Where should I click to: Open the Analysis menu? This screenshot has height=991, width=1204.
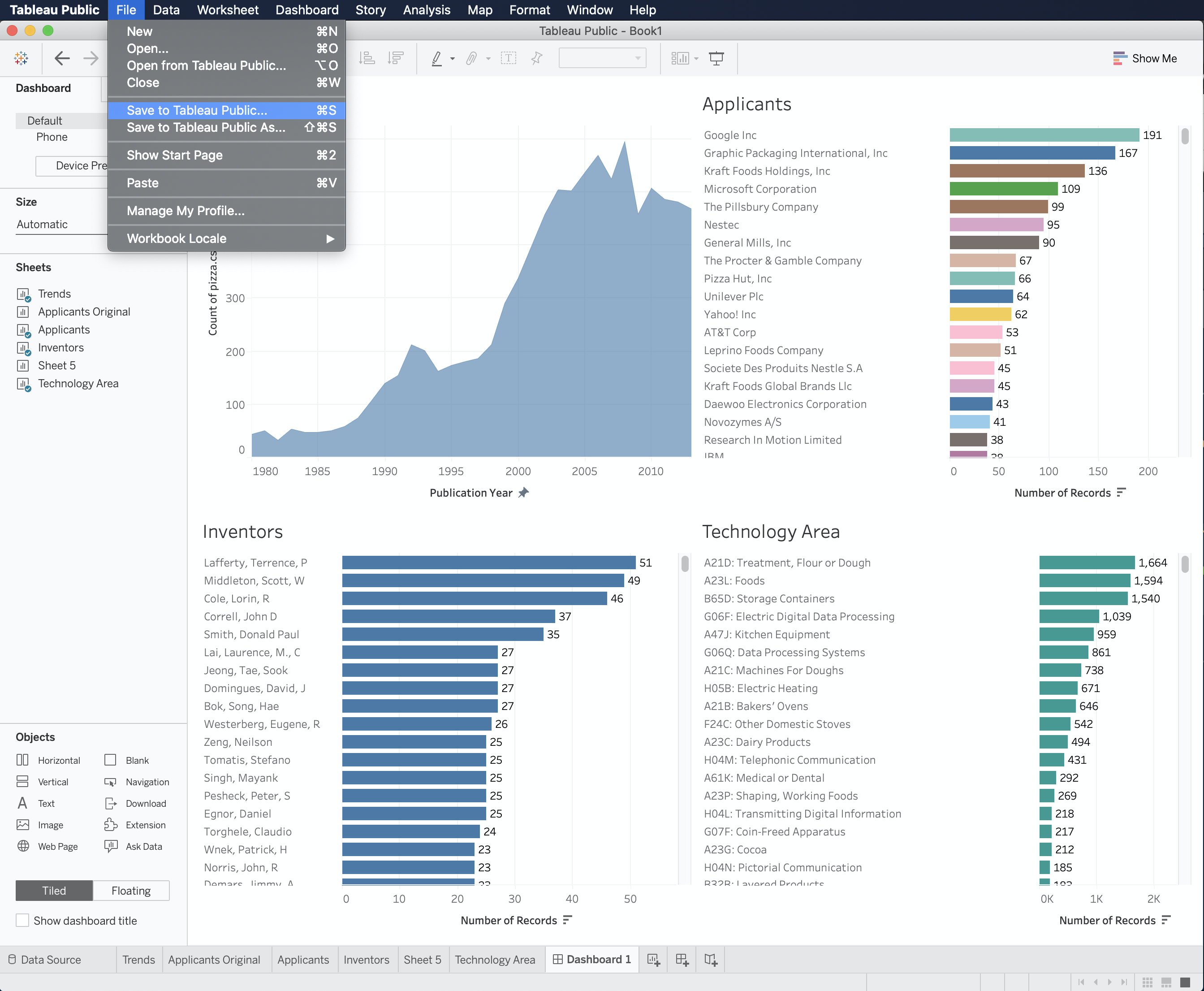(x=426, y=10)
